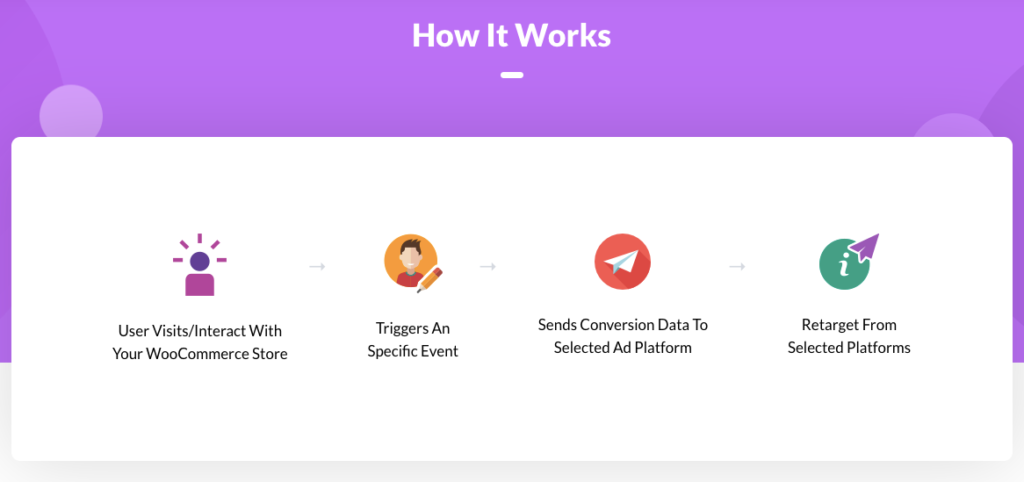Select the "Triggers An Specific Event" caption
The height and width of the screenshot is (482, 1024).
point(413,339)
